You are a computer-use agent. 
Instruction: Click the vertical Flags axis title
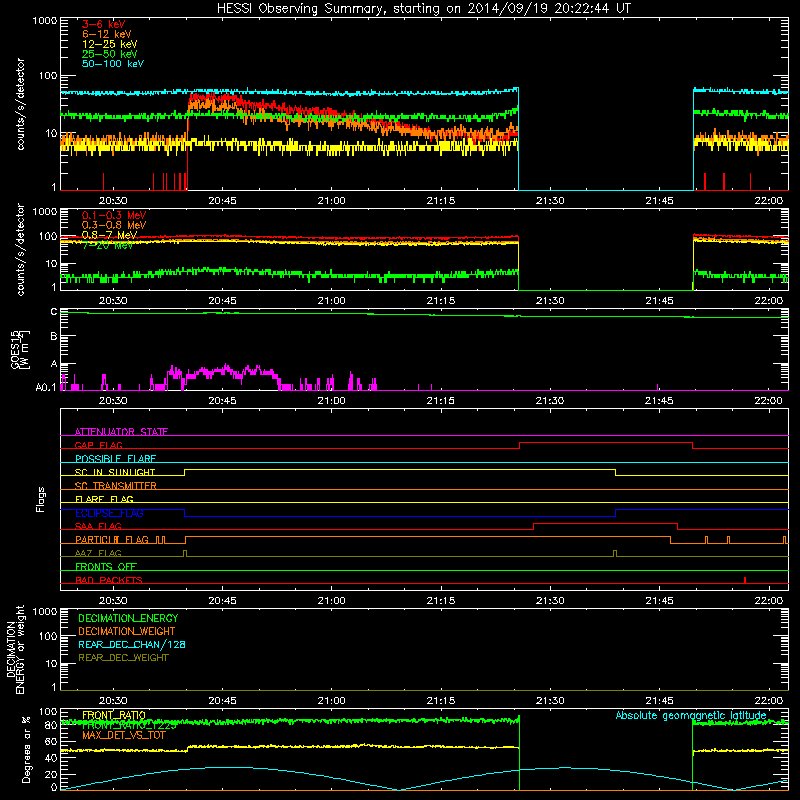point(41,499)
